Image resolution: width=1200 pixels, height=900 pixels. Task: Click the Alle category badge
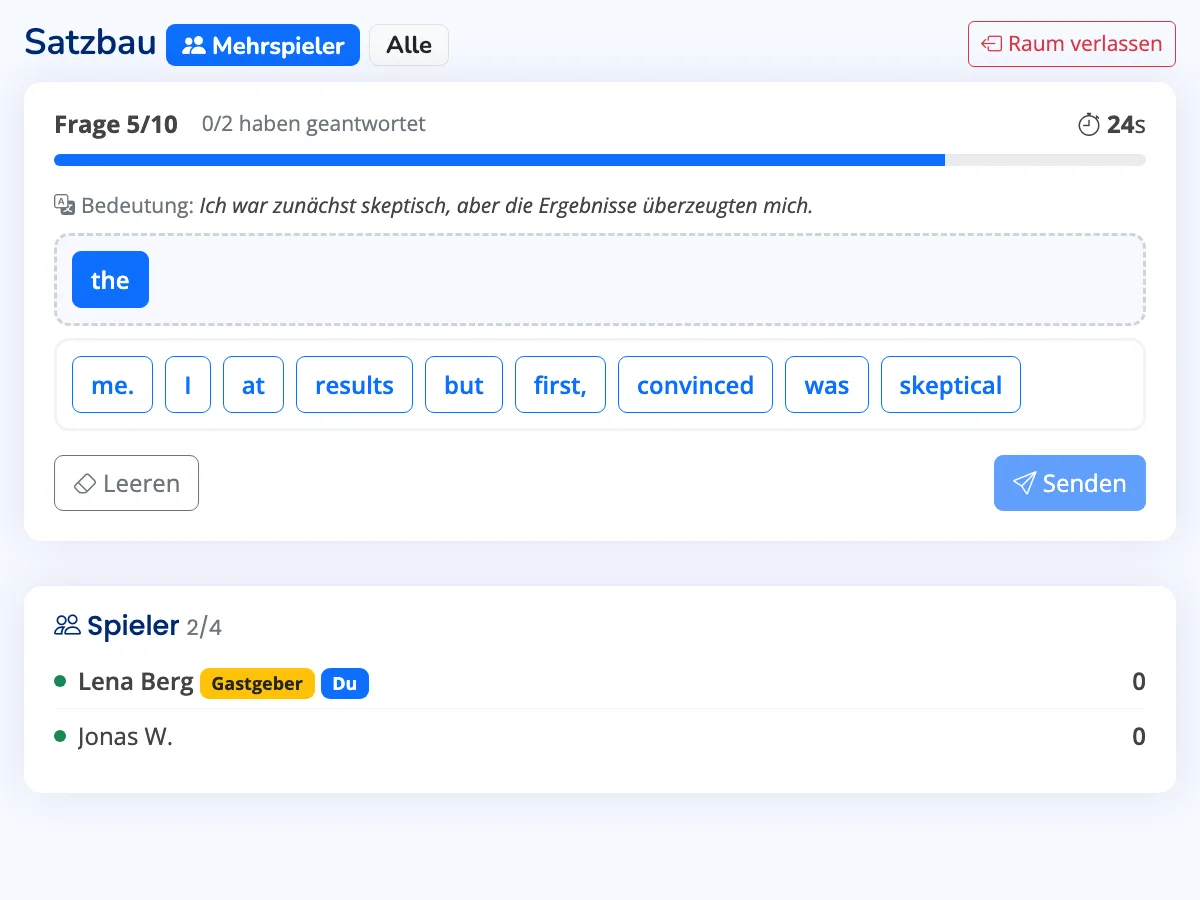(409, 45)
